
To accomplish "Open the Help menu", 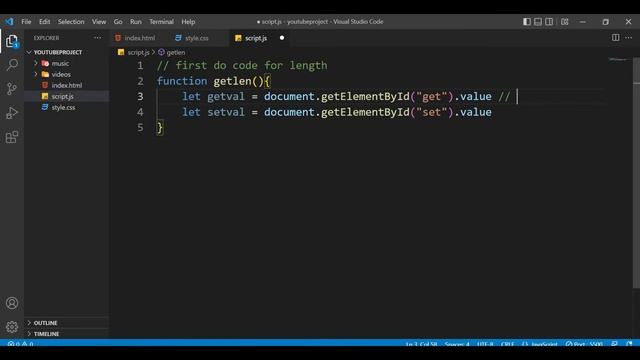I will point(188,22).
